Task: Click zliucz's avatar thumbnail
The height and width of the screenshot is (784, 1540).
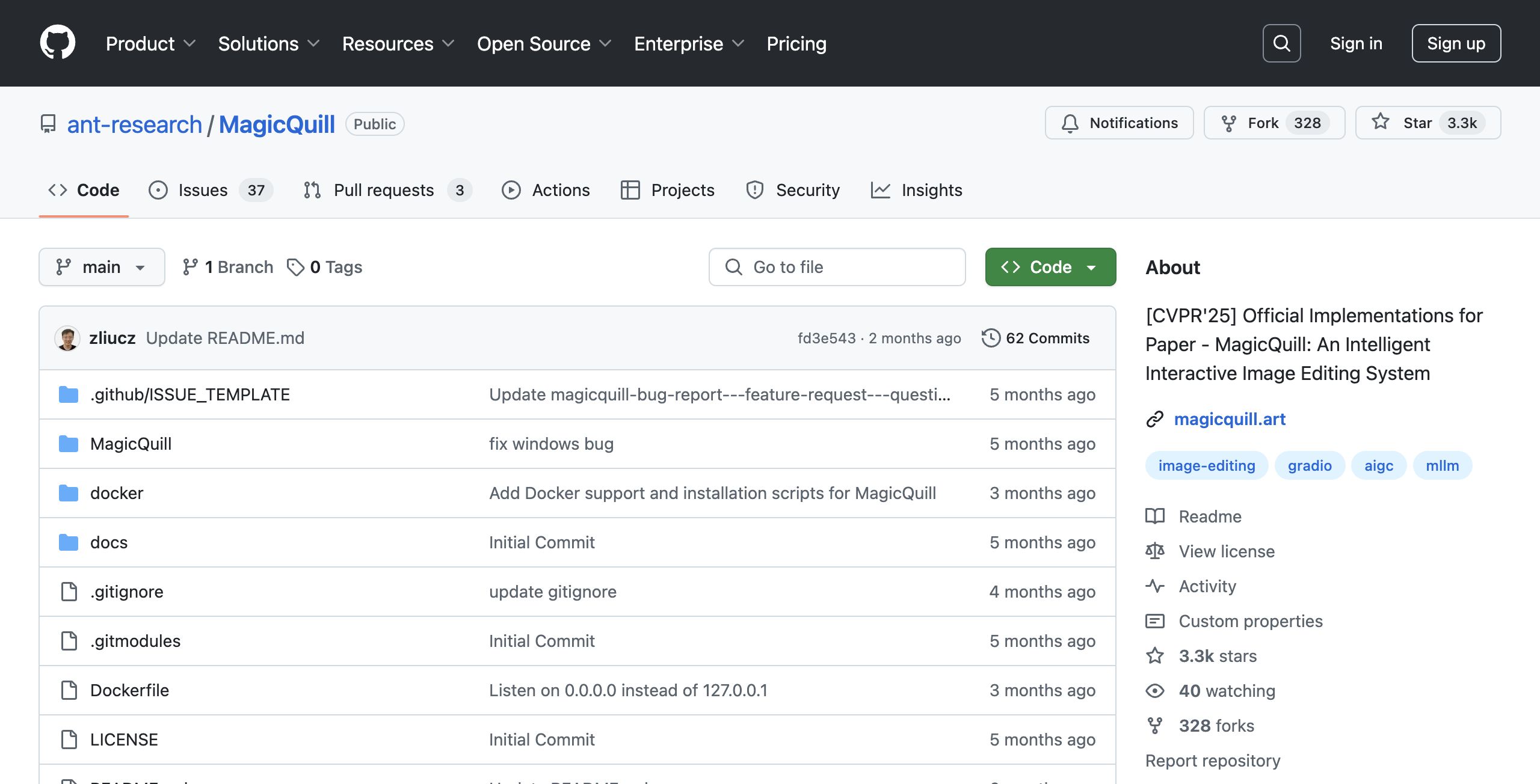Action: point(67,338)
